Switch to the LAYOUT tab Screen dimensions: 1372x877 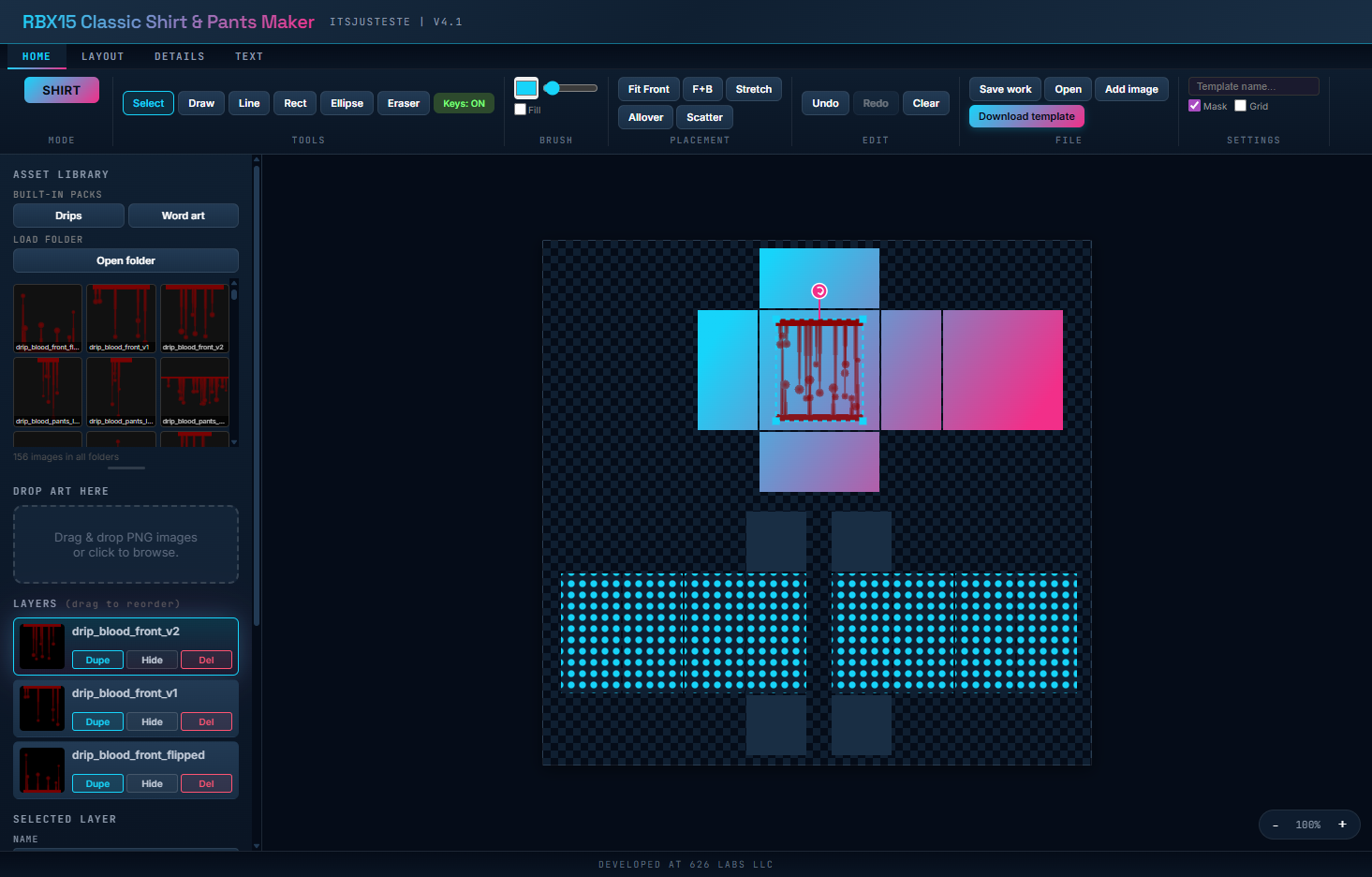(x=103, y=56)
